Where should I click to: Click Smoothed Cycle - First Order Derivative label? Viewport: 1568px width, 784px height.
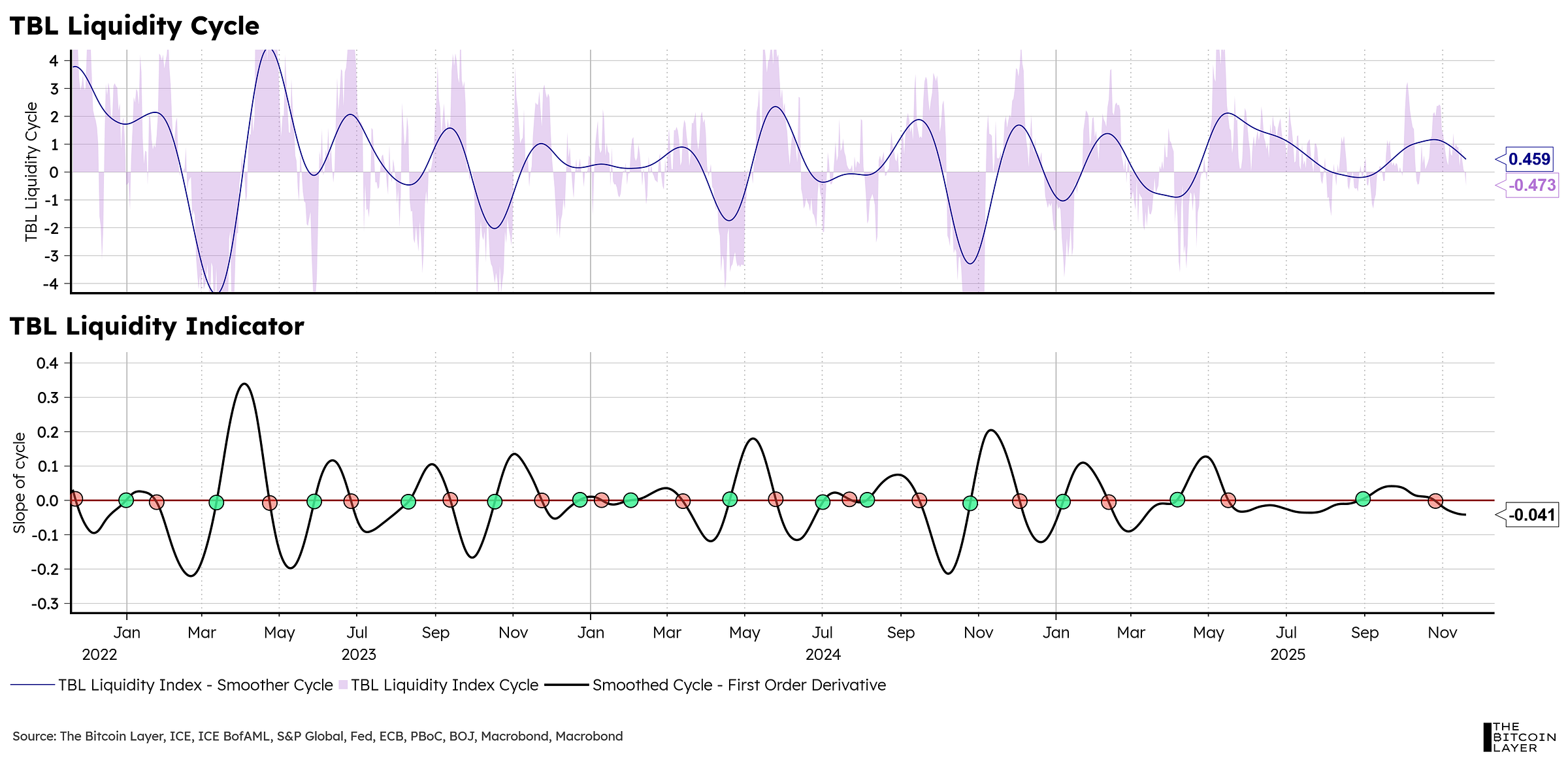click(739, 685)
